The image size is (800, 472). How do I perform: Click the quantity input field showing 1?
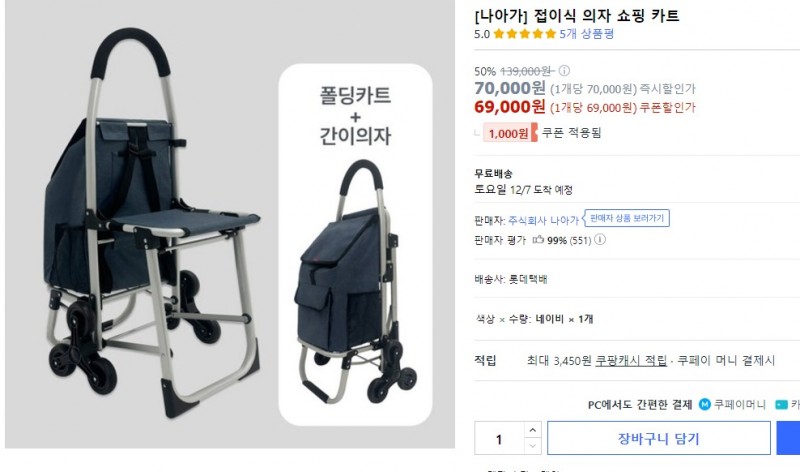499,438
